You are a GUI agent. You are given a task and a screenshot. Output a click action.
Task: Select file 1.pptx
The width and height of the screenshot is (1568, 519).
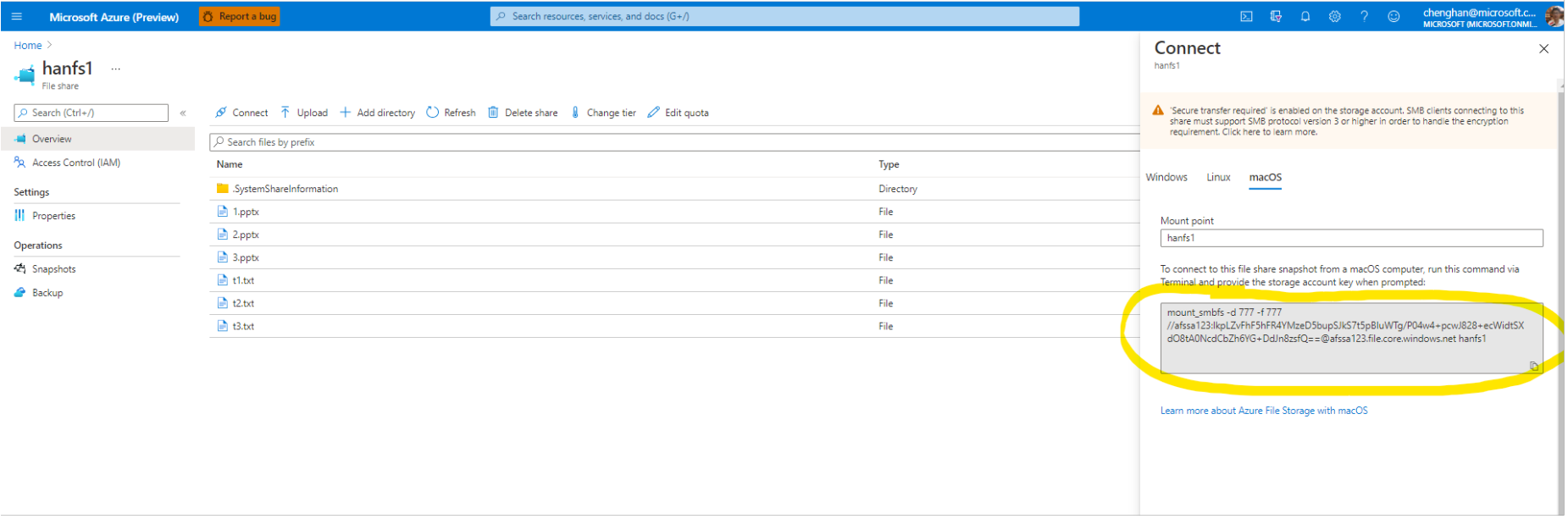point(246,212)
